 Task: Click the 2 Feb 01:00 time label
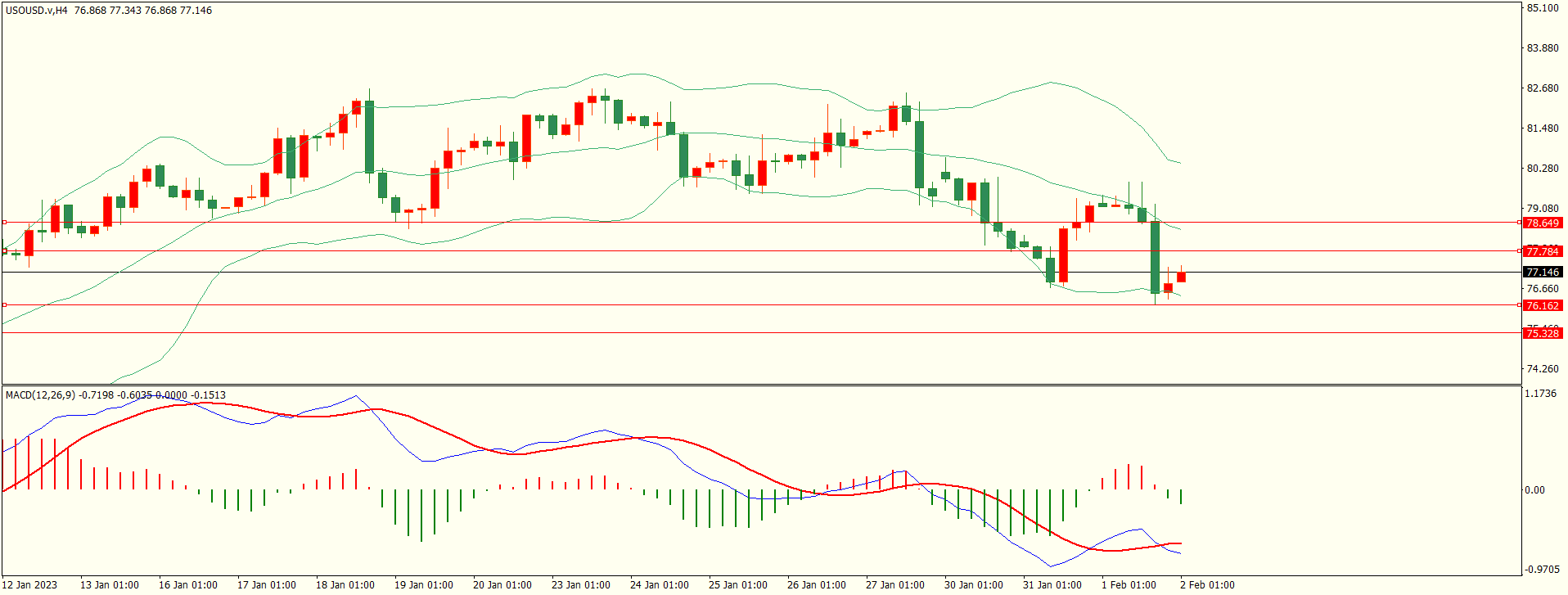point(1207,584)
